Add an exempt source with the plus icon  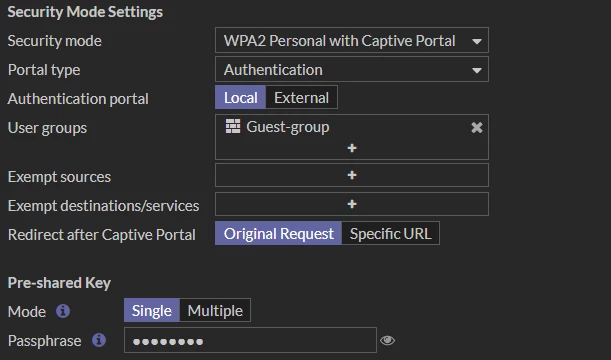tap(351, 175)
